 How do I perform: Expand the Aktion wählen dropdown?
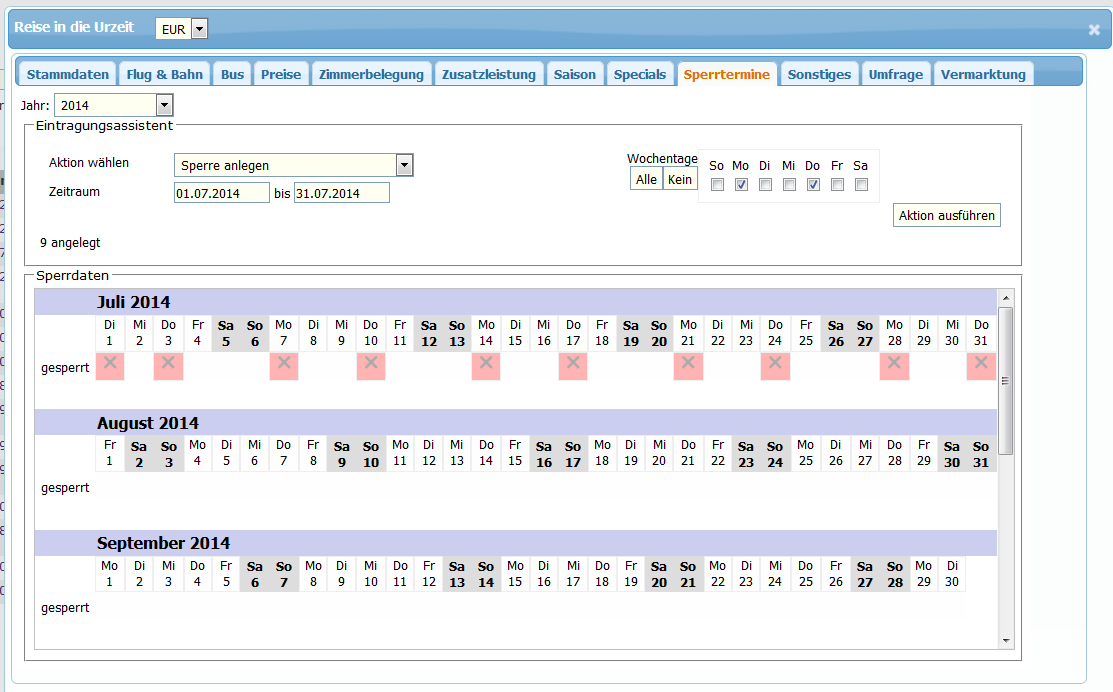point(404,165)
